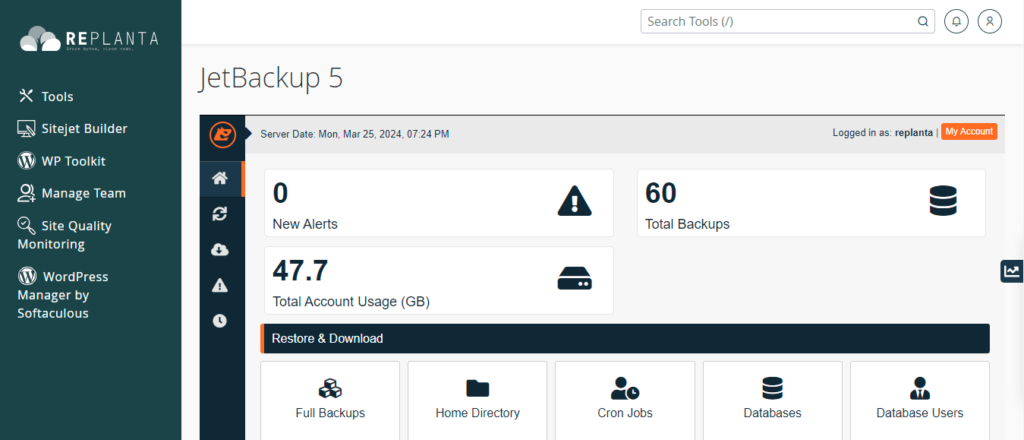Open Full Backups restore option
Screen dimensions: 1024x440
pos(330,401)
